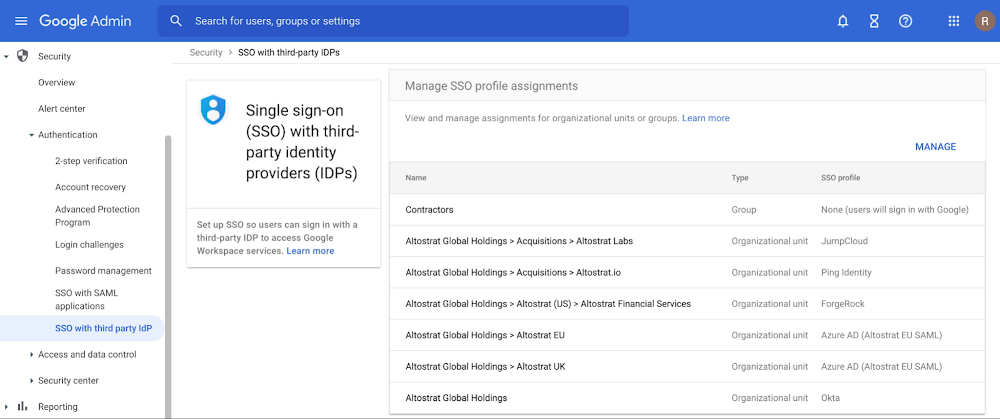Open 2-step verification settings
Viewport: 1000px width, 419px height.
tap(91, 161)
